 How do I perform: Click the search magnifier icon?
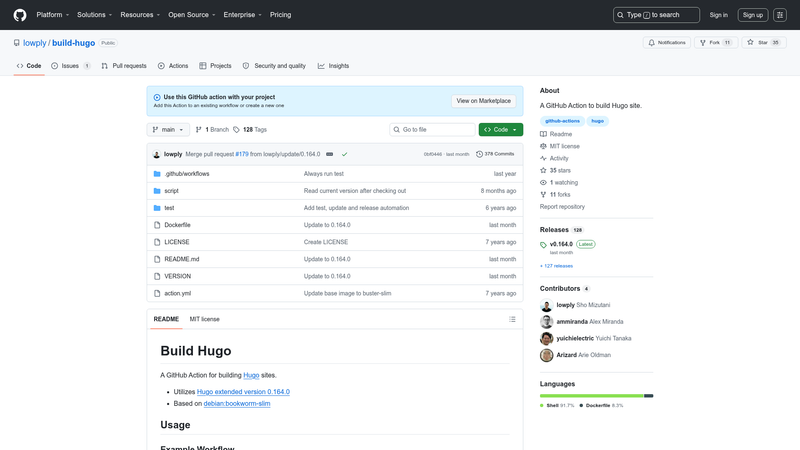coord(620,15)
